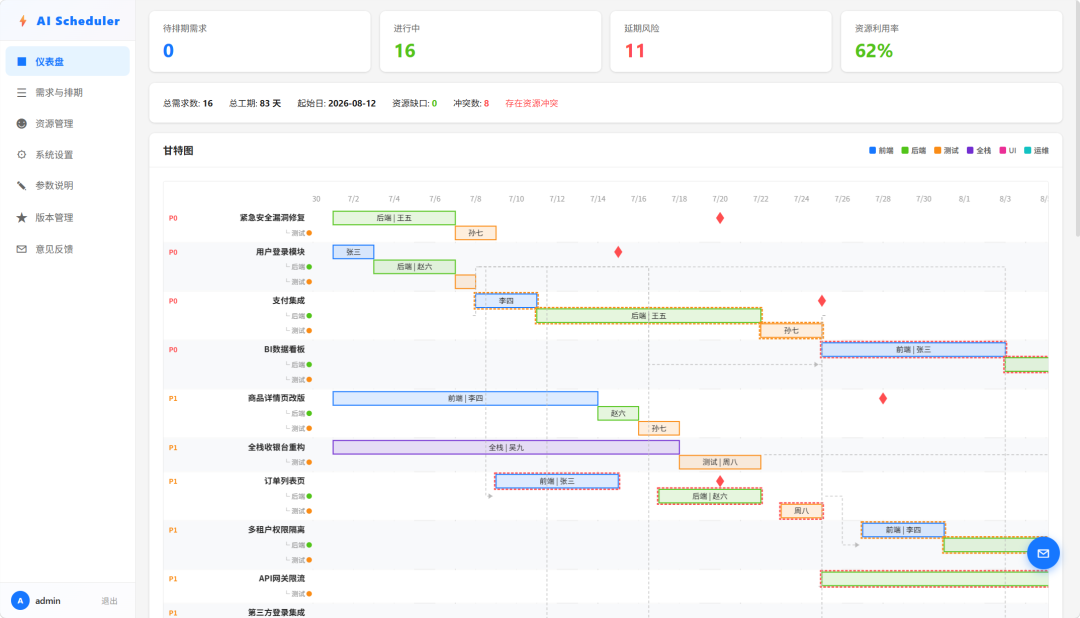Click the 测试|周八 bar
Screen dimensions: 1080x618
coord(720,462)
